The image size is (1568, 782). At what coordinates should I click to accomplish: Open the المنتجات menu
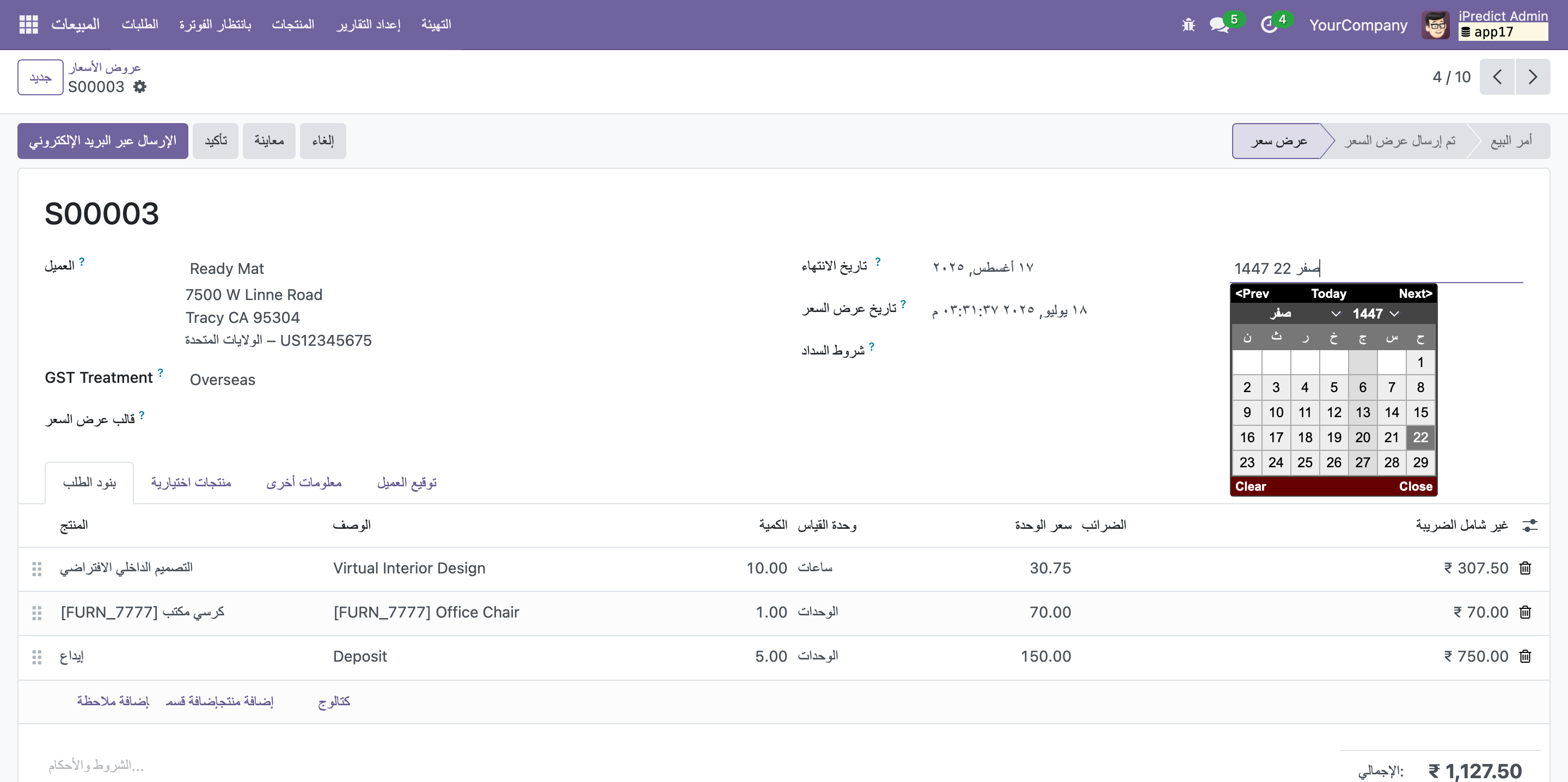(293, 25)
